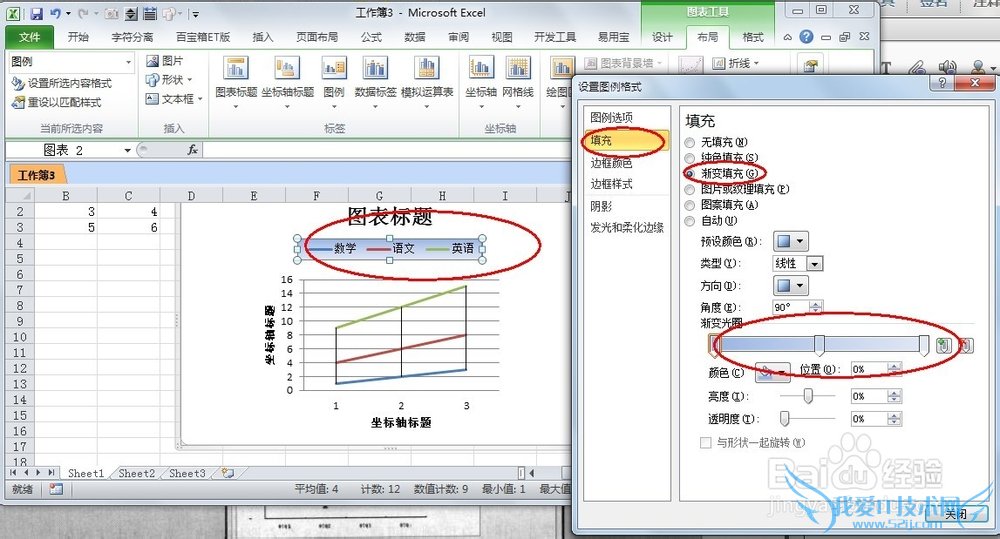Image resolution: width=1000 pixels, height=539 pixels.
Task: Open the Preset colors (预设颜色) dropdown
Action: (x=791, y=241)
